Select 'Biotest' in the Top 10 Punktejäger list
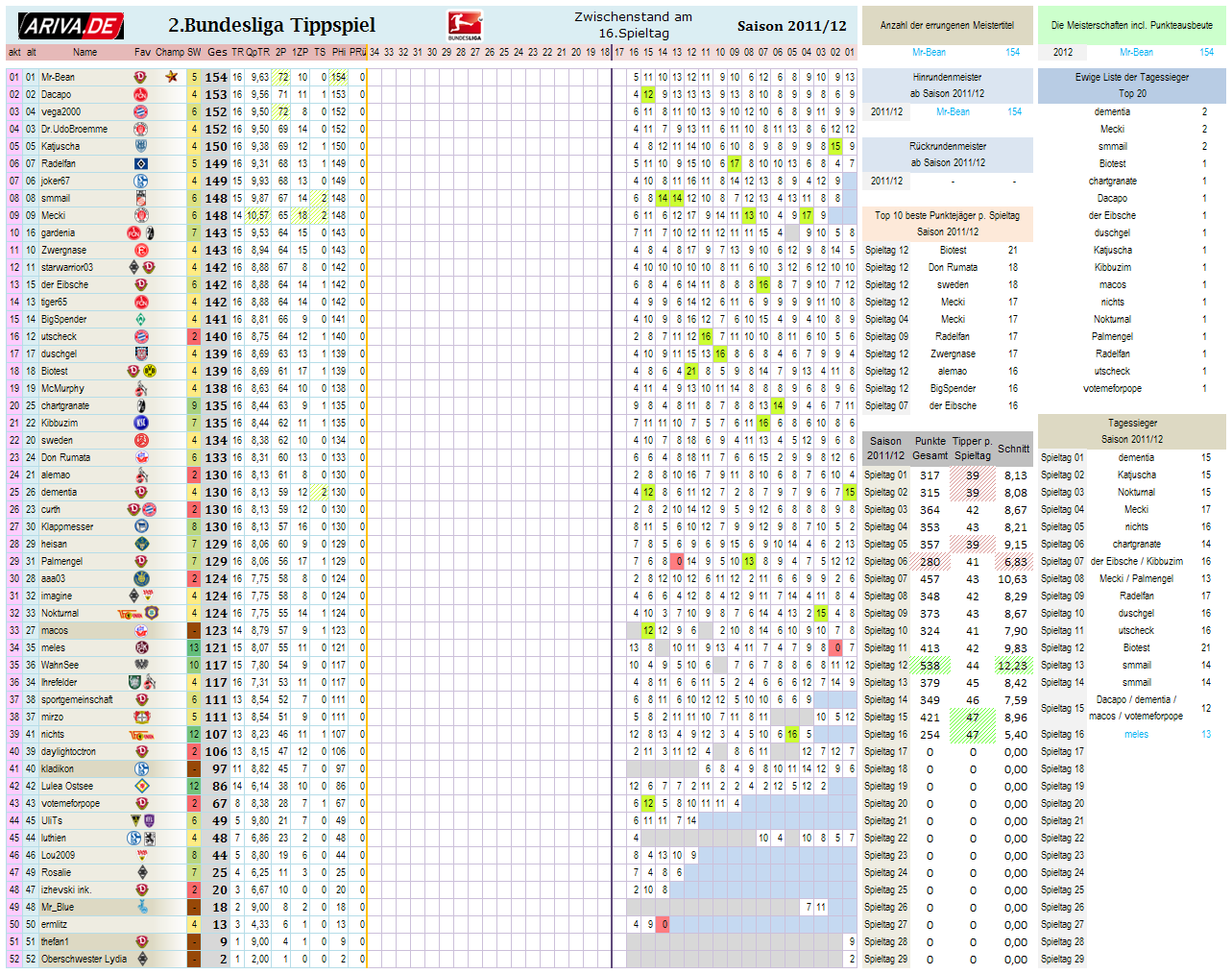Screen dimensions: 1232x974 (953, 250)
